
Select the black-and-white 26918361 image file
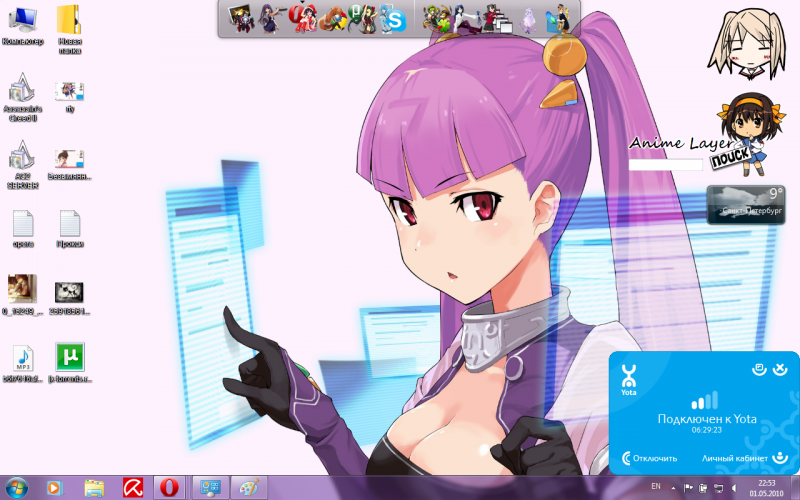(x=69, y=296)
